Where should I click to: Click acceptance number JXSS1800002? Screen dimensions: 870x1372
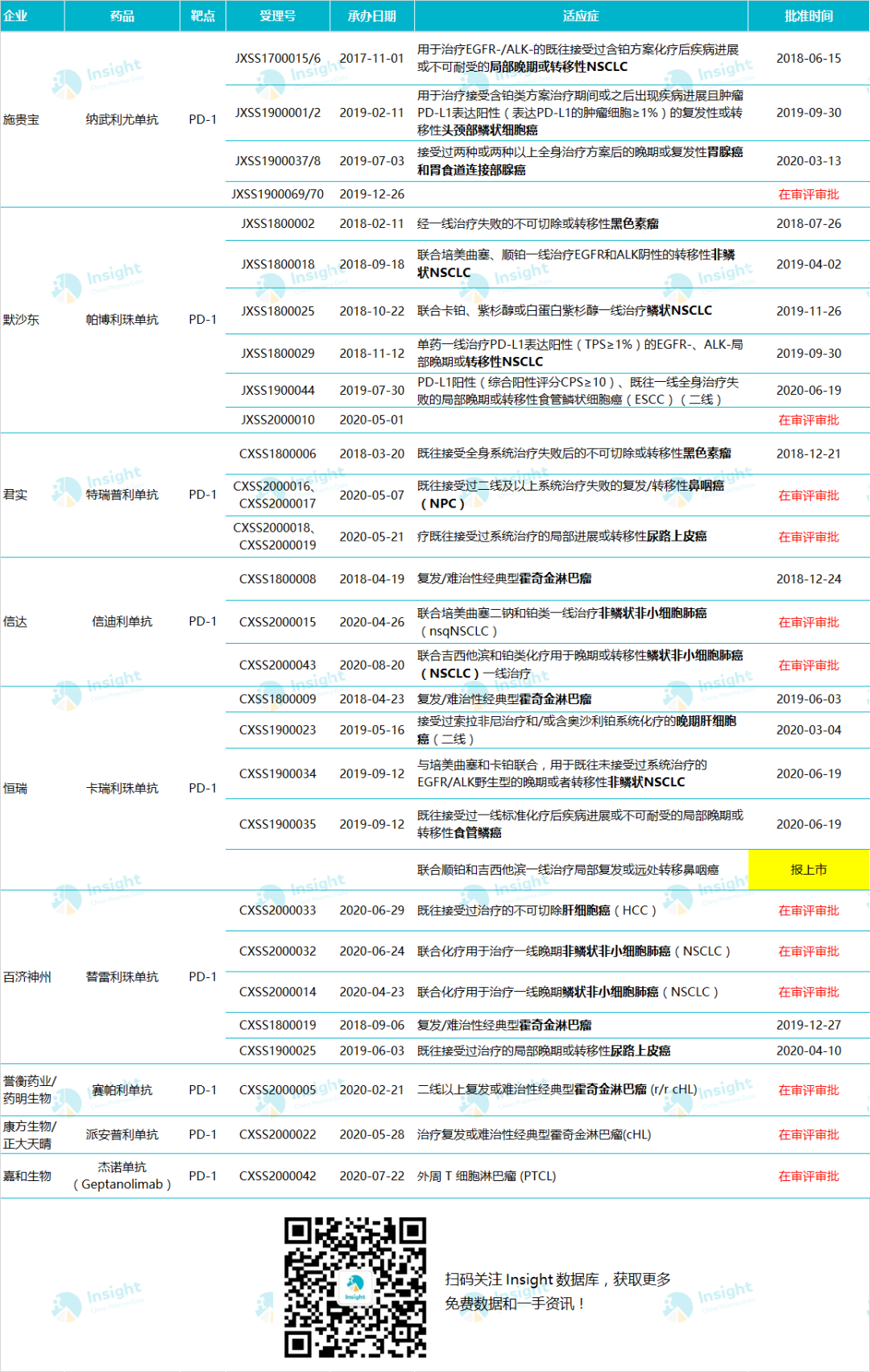(278, 223)
